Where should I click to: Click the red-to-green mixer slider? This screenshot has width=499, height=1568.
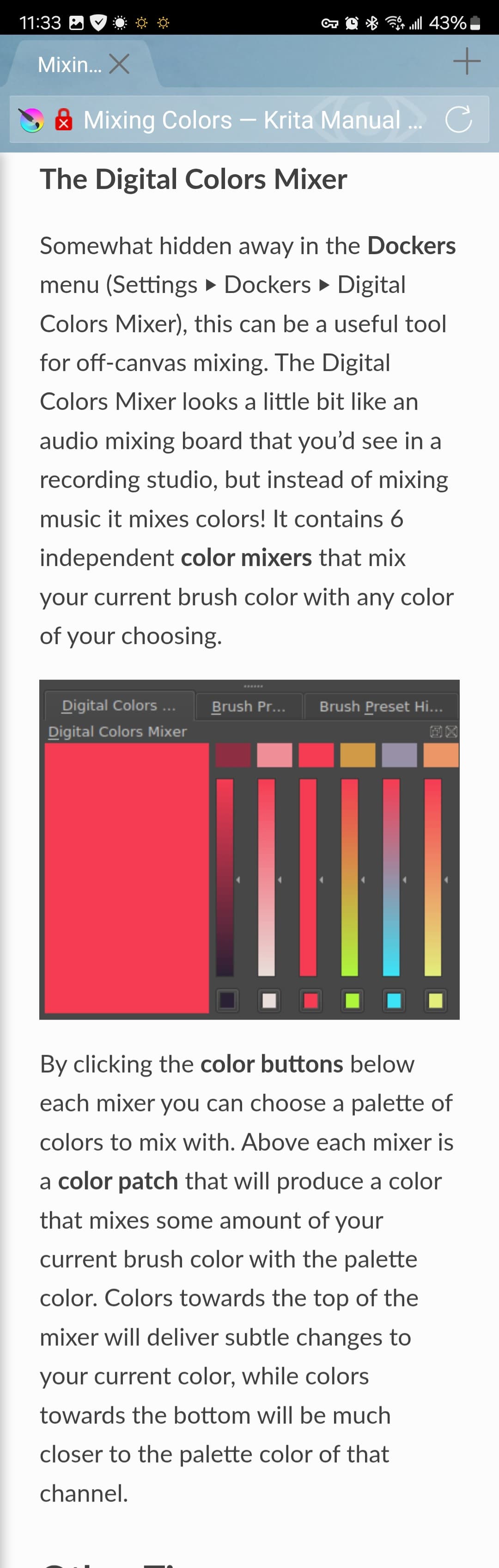349,877
